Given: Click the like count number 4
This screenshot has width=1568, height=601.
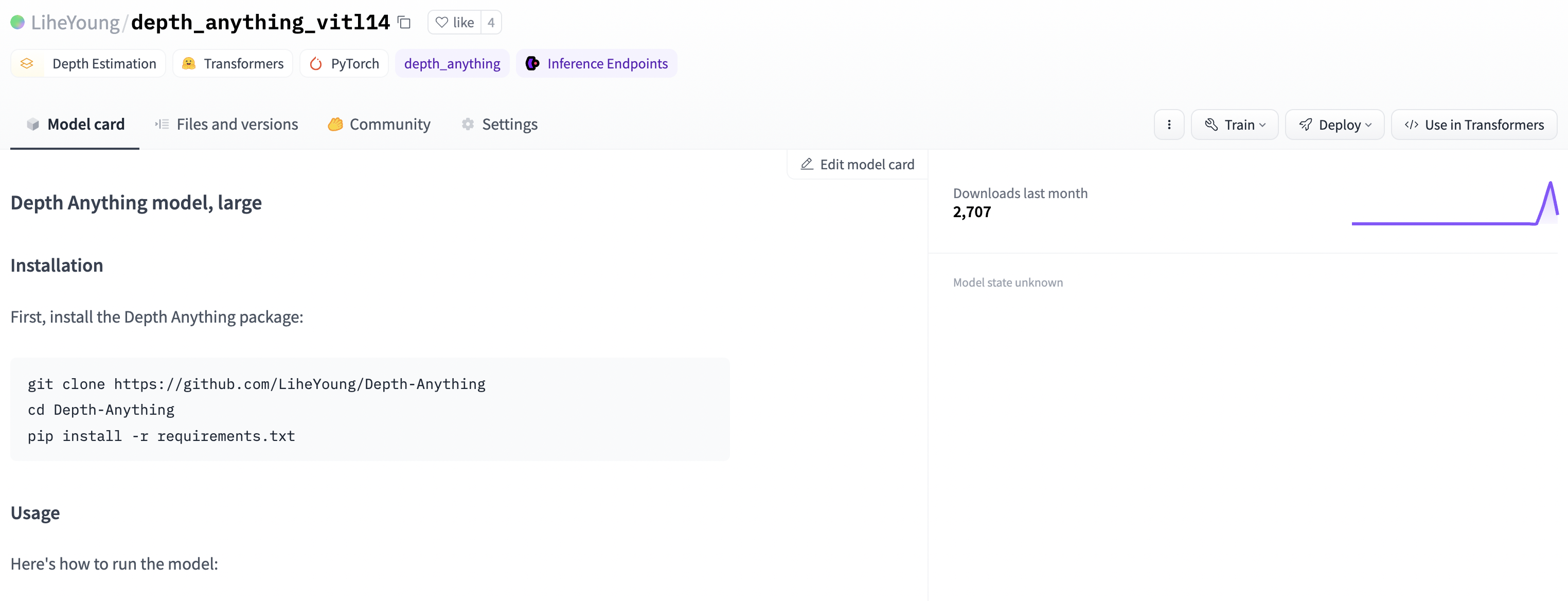Looking at the screenshot, I should tap(491, 23).
